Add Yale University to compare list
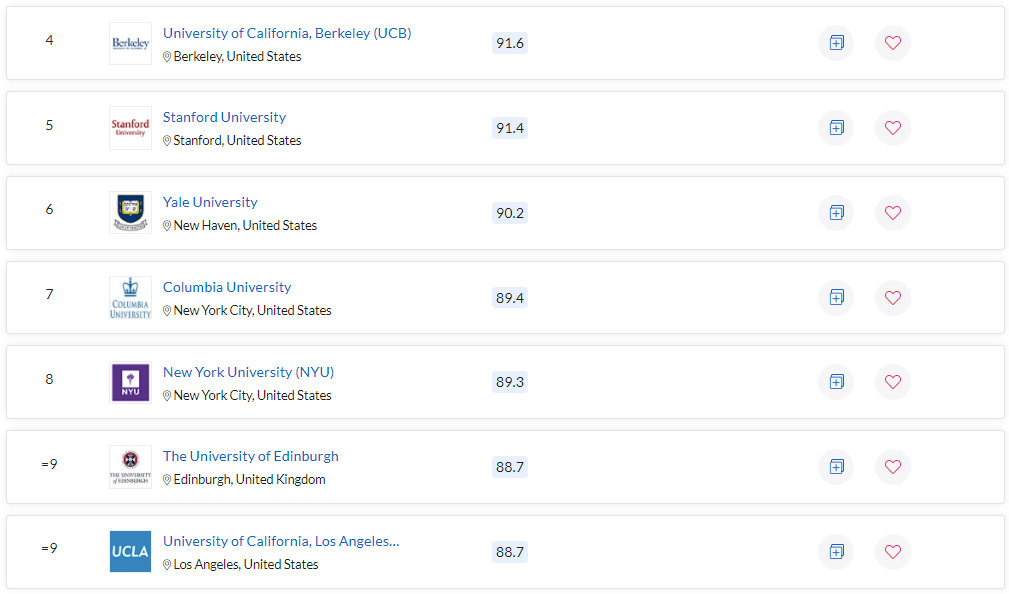Viewport: 1009px width, 594px height. (836, 213)
